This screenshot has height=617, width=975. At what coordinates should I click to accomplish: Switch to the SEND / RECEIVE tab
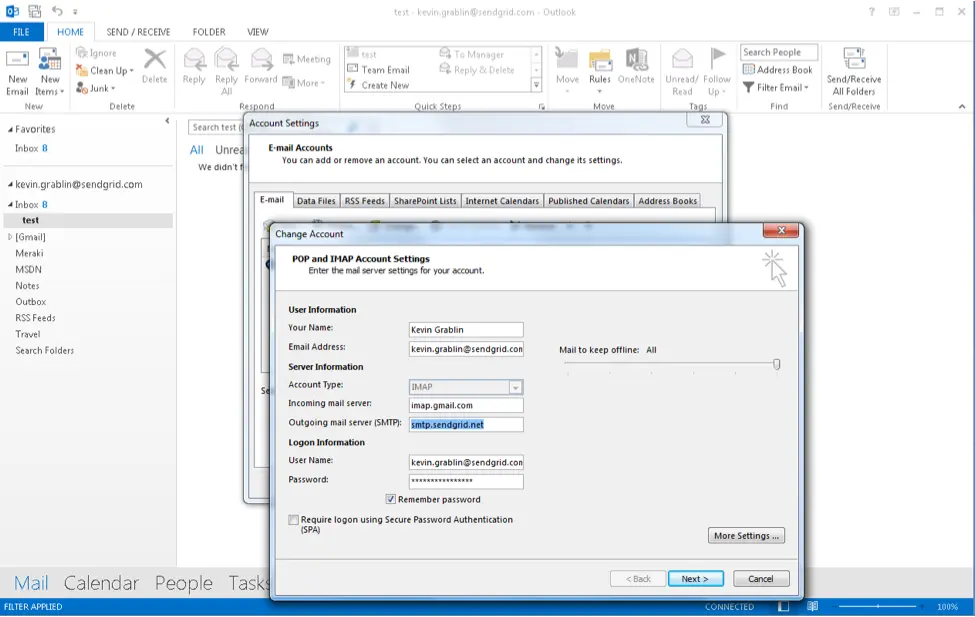pyautogui.click(x=138, y=32)
